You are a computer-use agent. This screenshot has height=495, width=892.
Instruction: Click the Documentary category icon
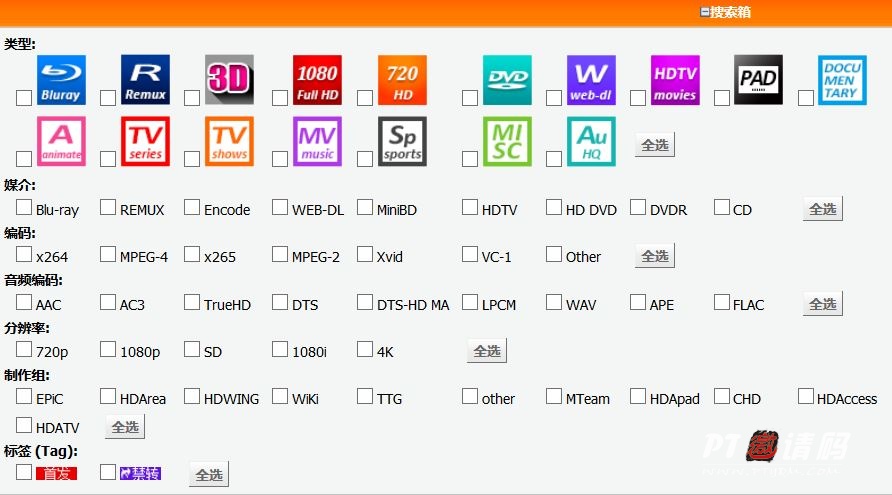[842, 80]
